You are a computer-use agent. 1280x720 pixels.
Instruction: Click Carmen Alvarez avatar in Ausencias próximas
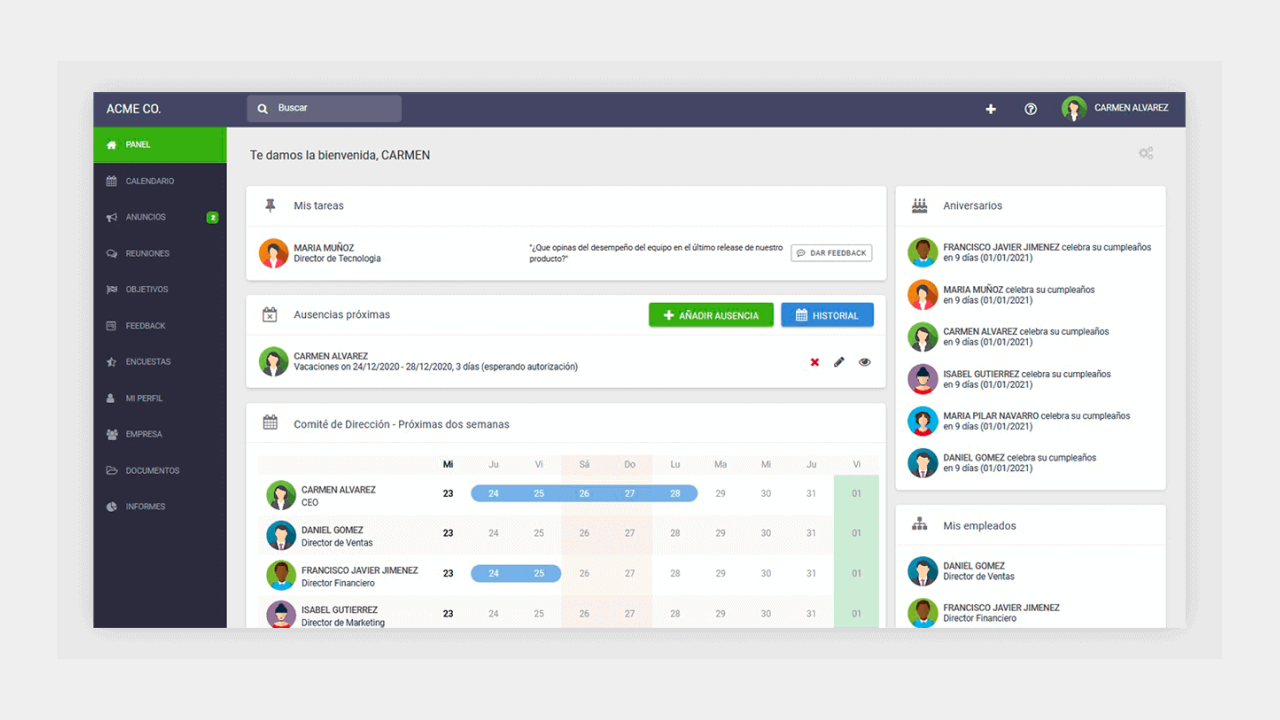273,361
